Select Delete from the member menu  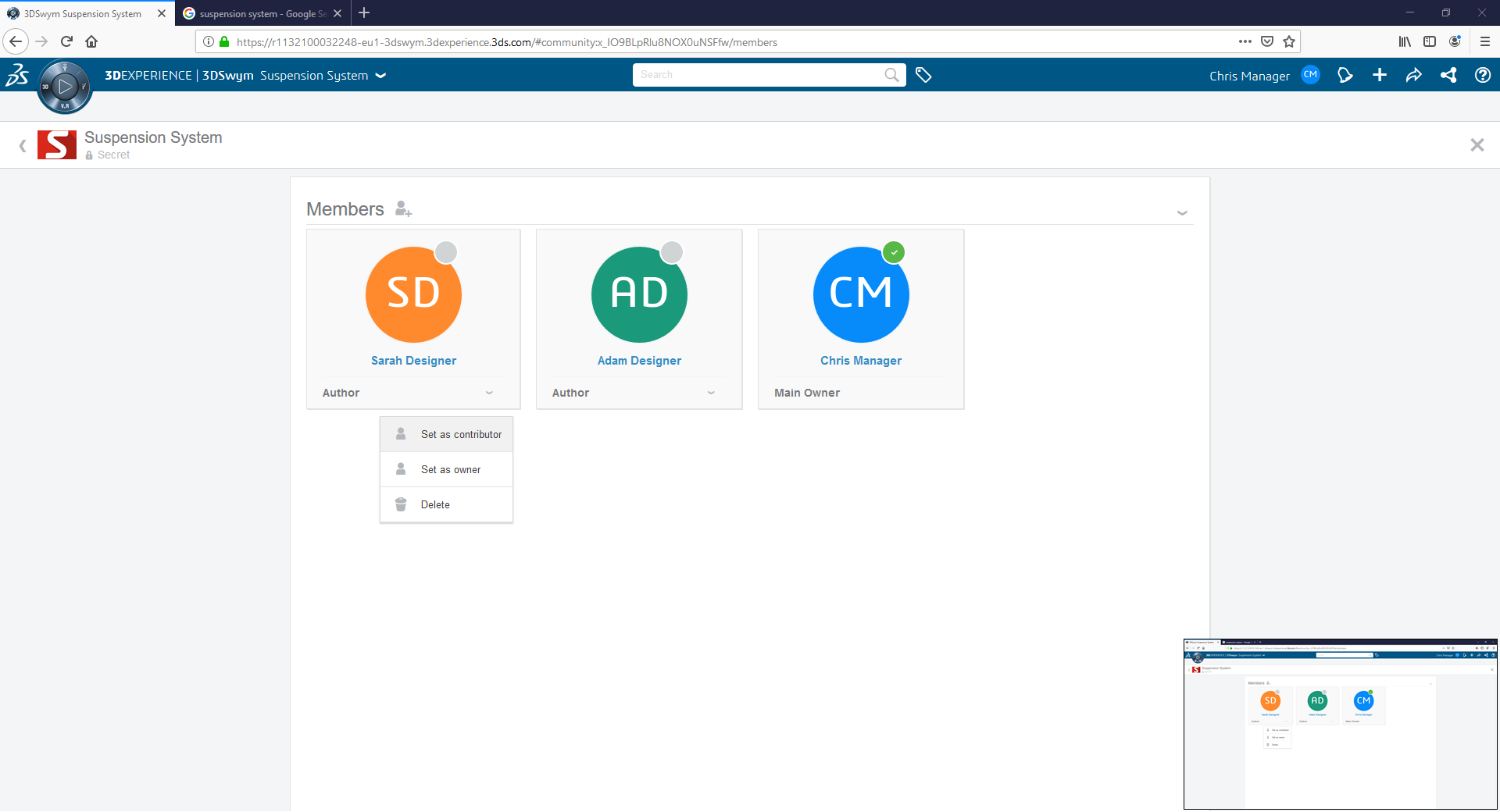pyautogui.click(x=435, y=504)
